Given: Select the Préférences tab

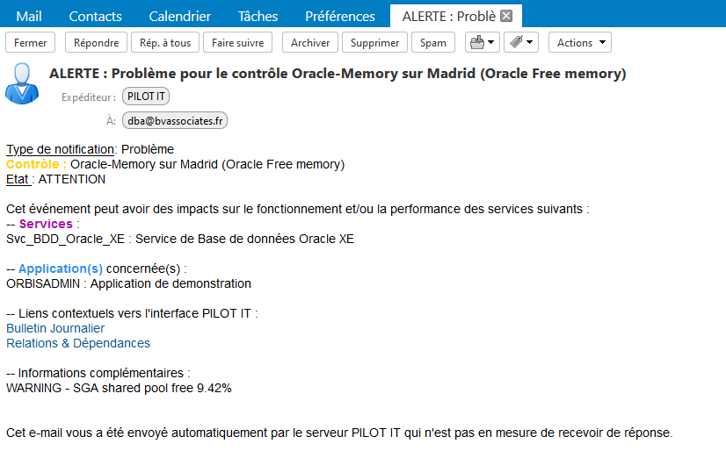Looking at the screenshot, I should pyautogui.click(x=340, y=16).
